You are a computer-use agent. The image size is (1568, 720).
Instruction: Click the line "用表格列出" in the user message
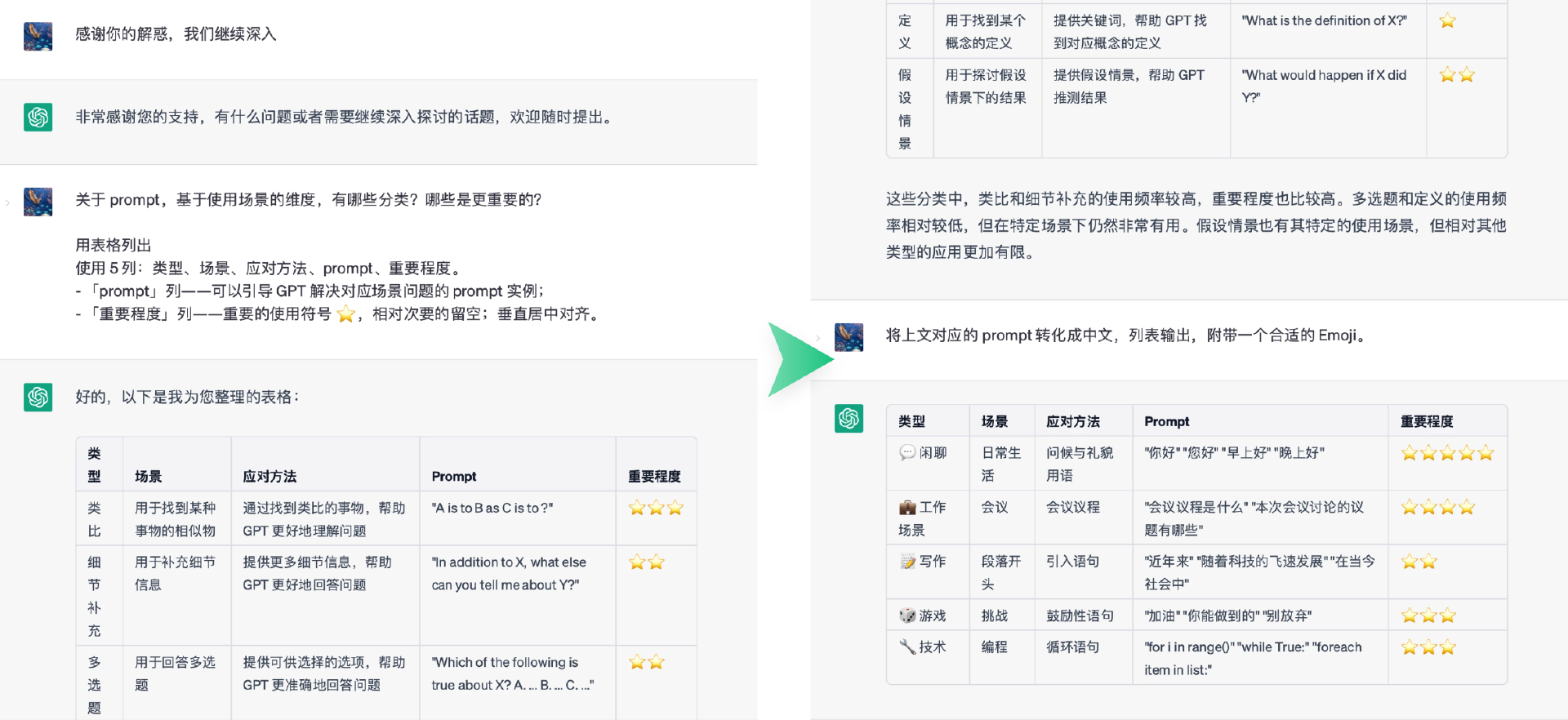[x=114, y=245]
